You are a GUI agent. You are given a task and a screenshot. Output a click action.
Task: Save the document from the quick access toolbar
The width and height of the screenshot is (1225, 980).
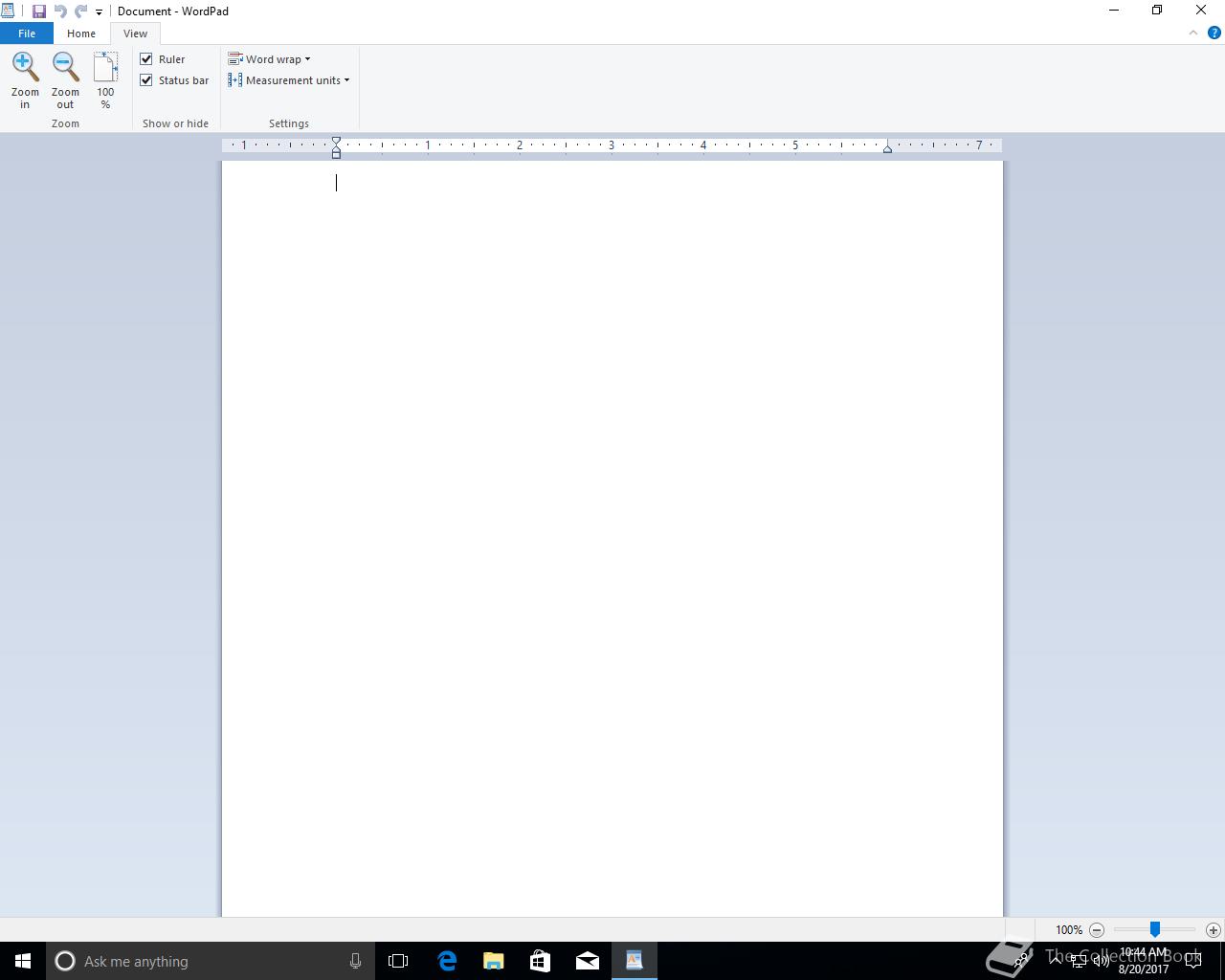click(39, 11)
